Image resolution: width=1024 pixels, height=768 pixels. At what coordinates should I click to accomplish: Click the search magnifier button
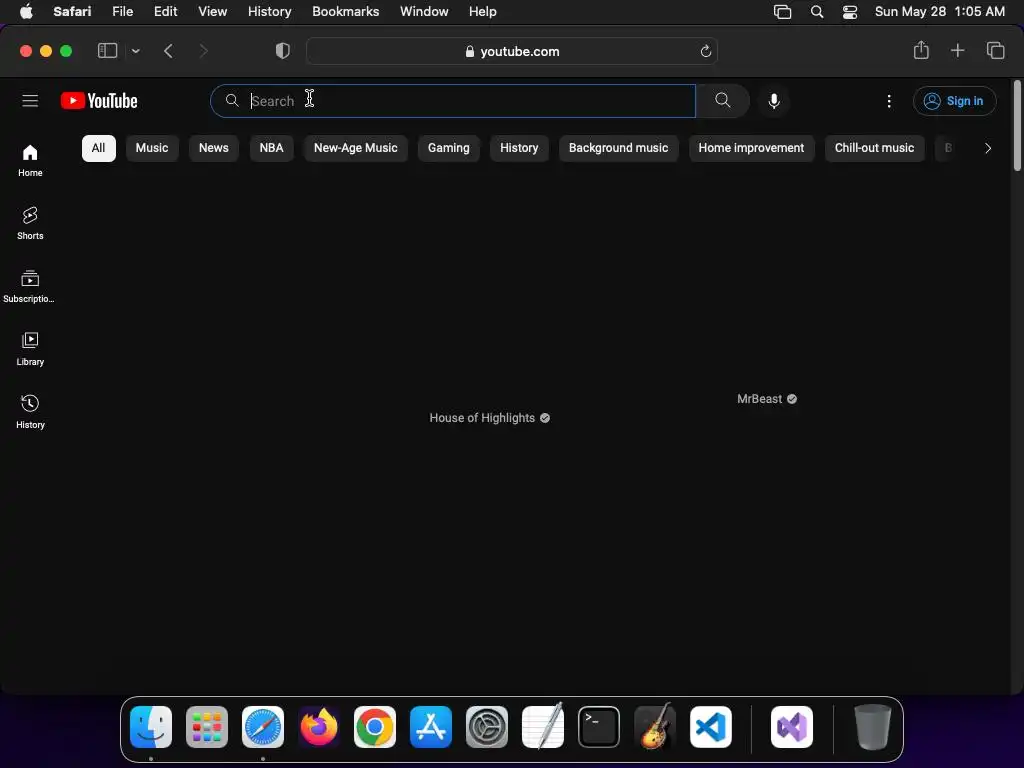point(722,101)
